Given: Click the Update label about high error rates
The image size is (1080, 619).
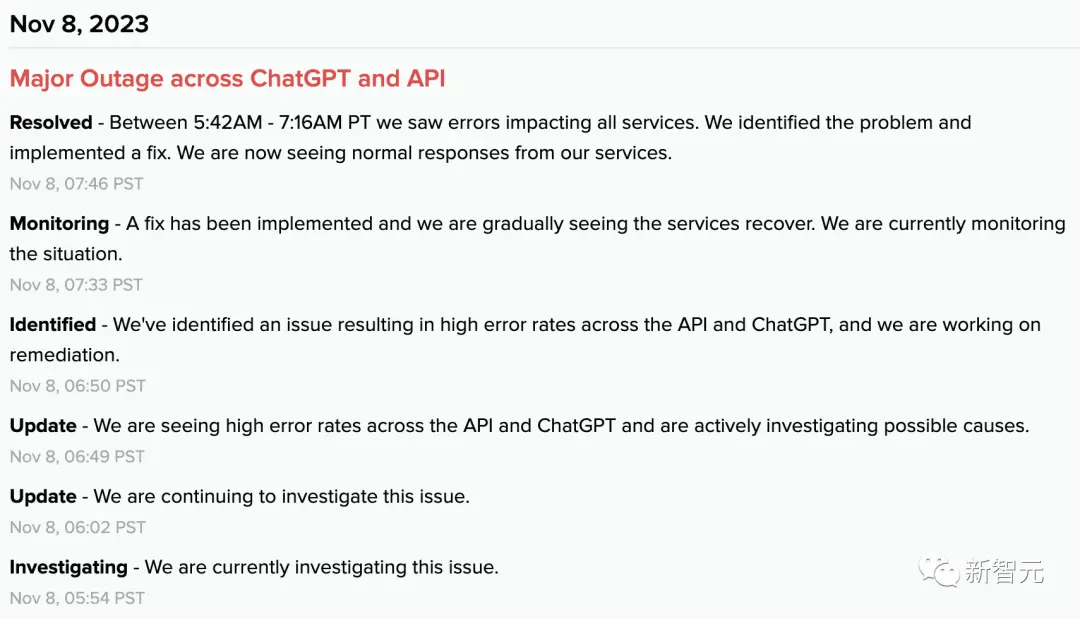Looking at the screenshot, I should point(43,426).
